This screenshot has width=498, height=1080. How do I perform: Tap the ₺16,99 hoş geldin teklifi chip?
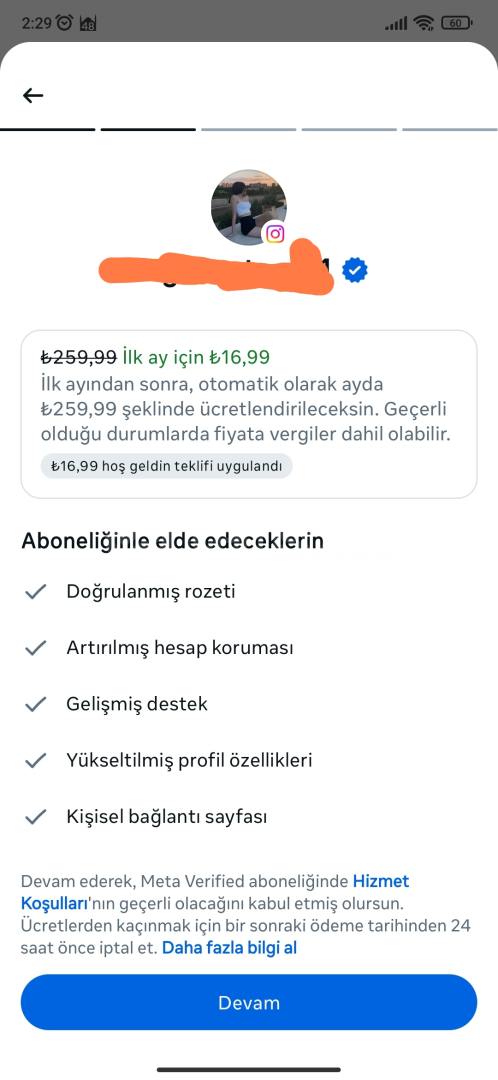pos(166,466)
